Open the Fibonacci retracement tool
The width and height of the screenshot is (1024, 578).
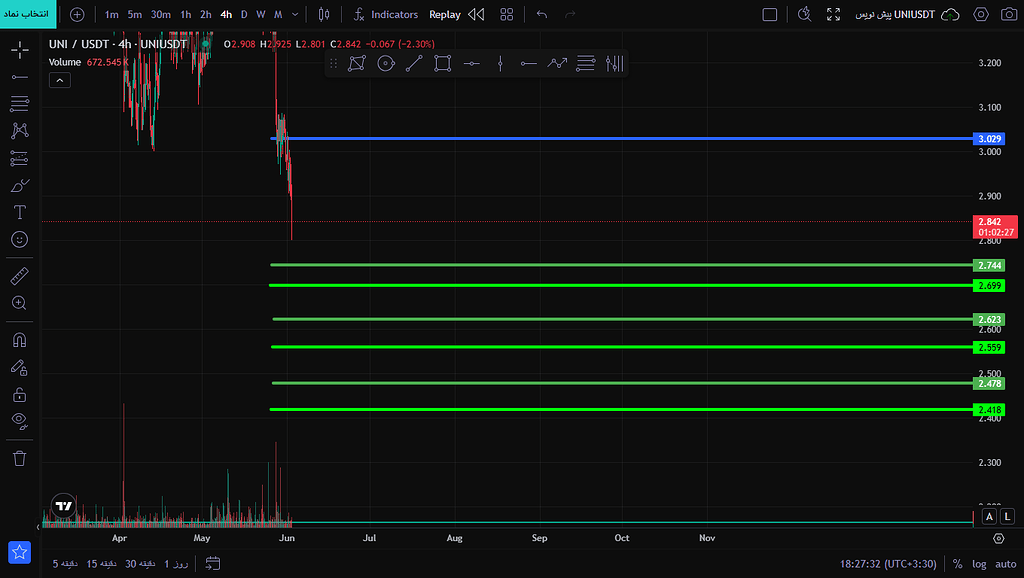pos(20,103)
